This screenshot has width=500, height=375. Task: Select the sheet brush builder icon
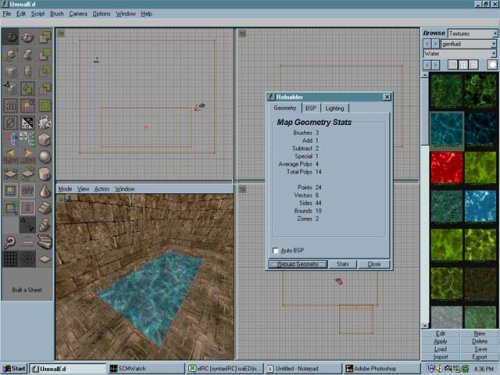44,259
